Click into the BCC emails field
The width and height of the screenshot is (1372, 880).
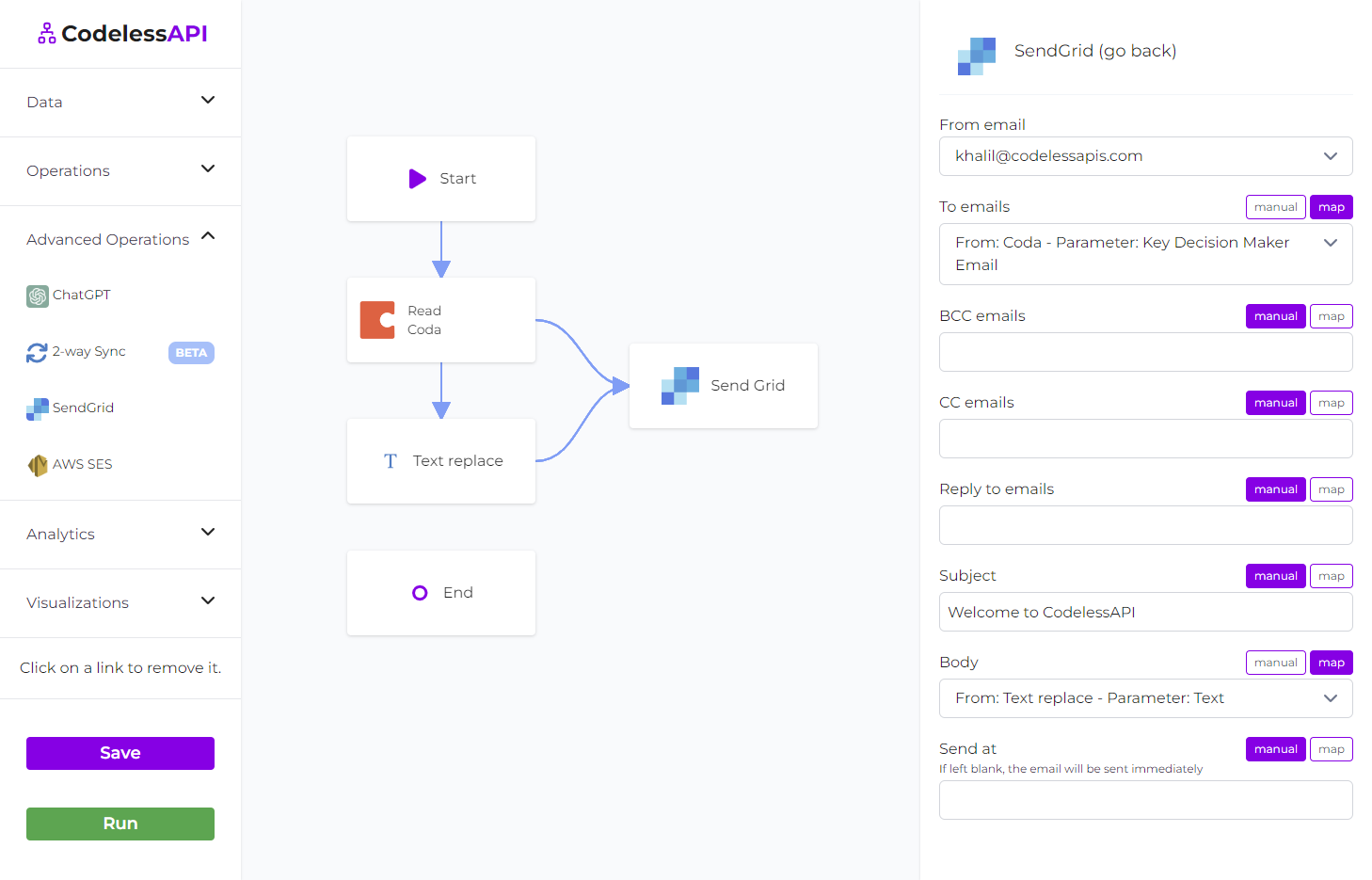[1145, 352]
